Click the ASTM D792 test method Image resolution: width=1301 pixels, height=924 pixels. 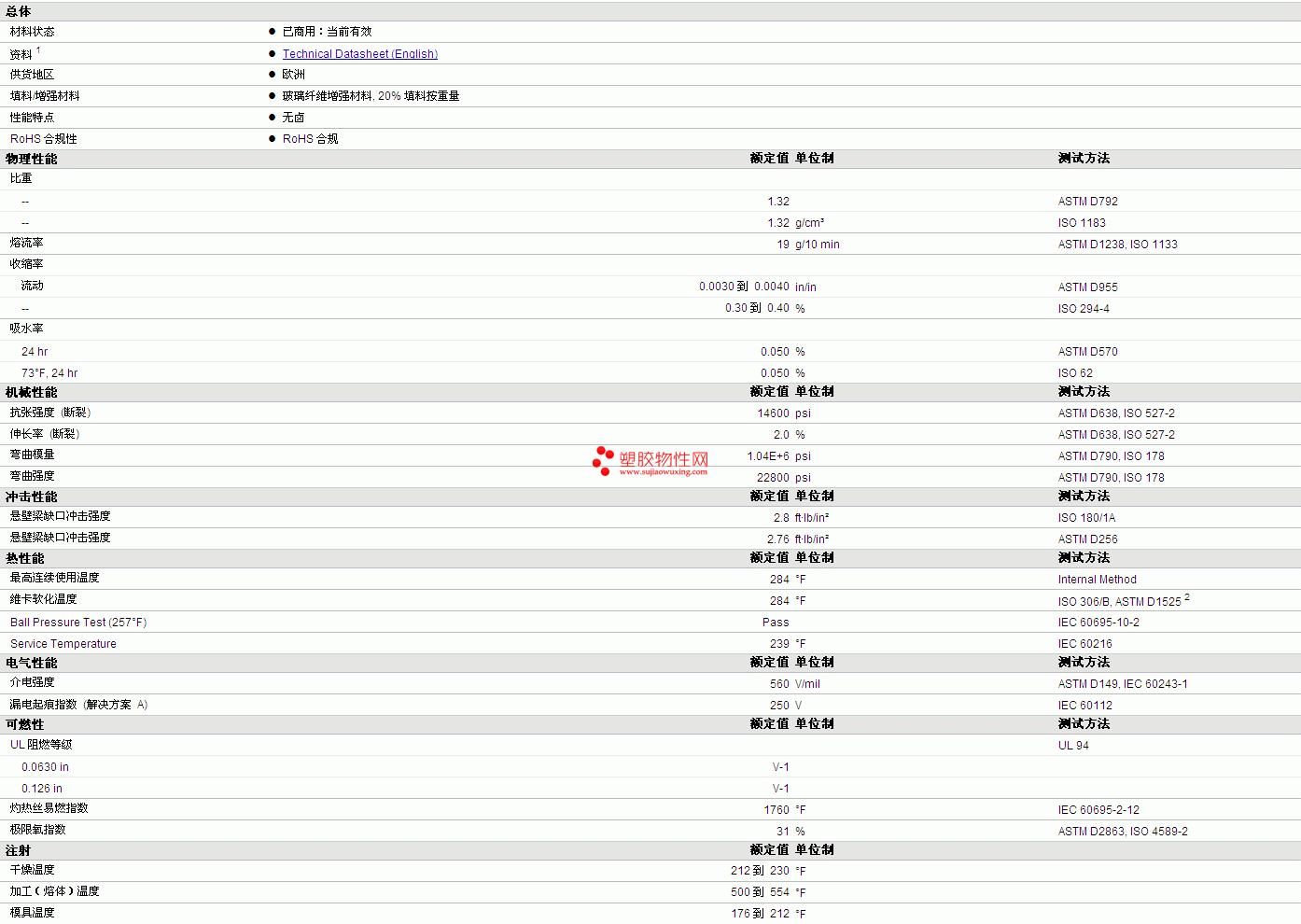pos(1088,202)
